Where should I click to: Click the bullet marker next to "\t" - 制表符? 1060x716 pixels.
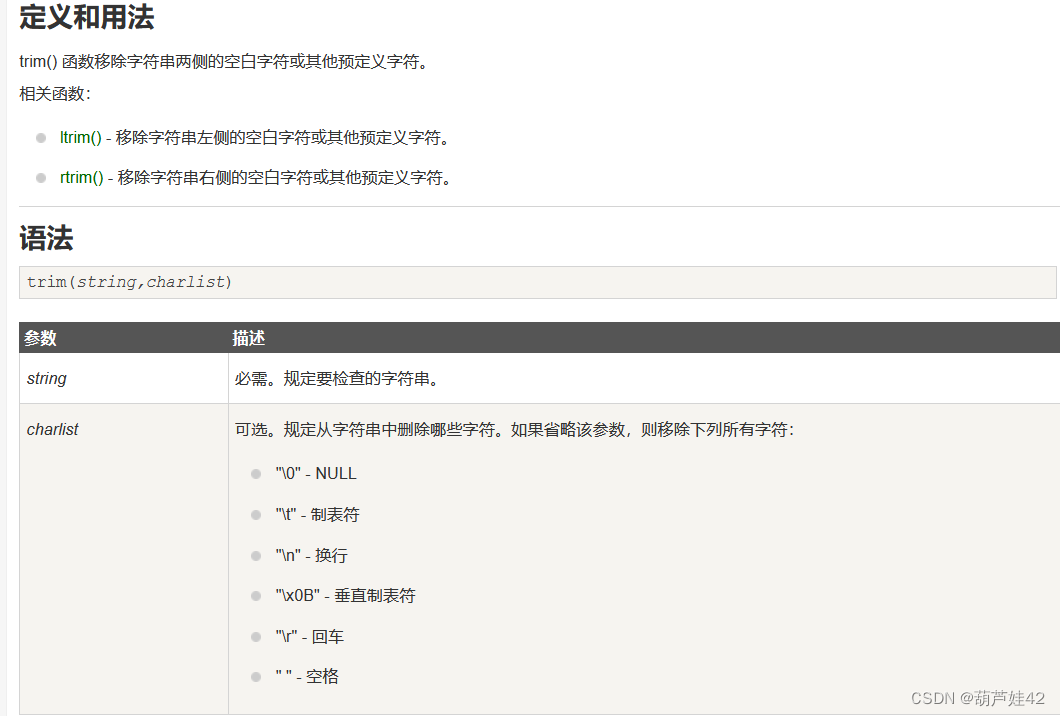256,514
